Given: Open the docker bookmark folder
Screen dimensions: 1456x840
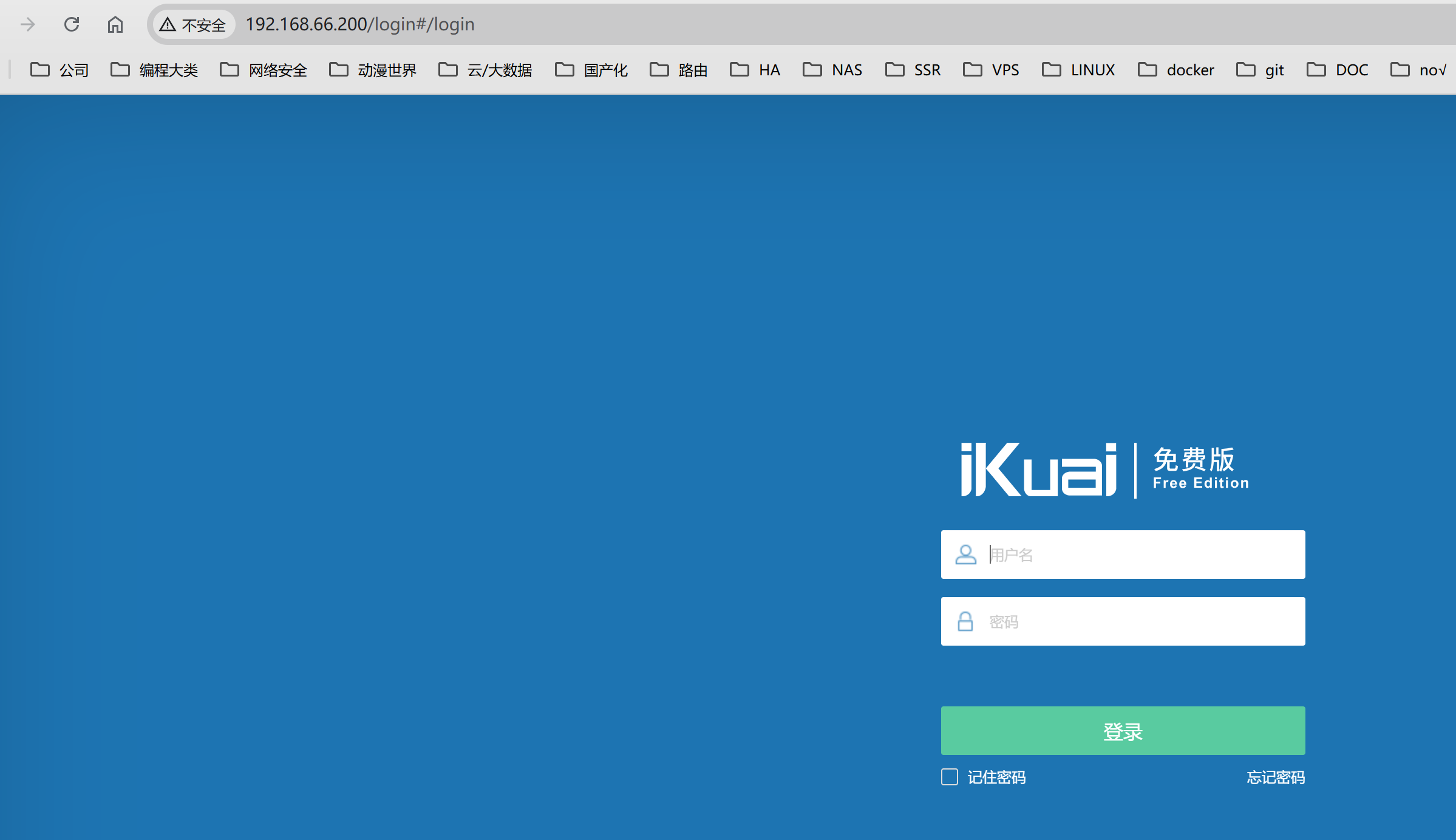Looking at the screenshot, I should 1176,70.
